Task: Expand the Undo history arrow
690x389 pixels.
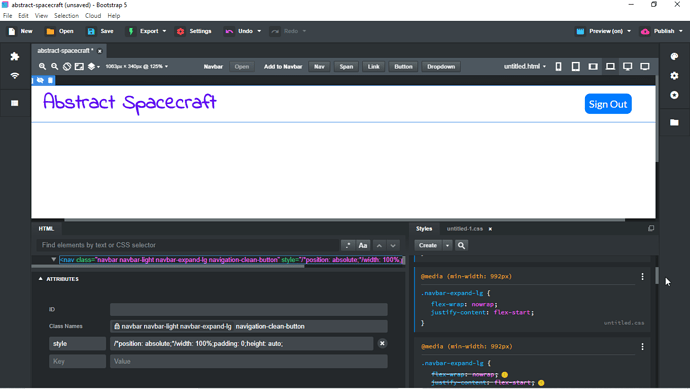Action: (x=259, y=31)
